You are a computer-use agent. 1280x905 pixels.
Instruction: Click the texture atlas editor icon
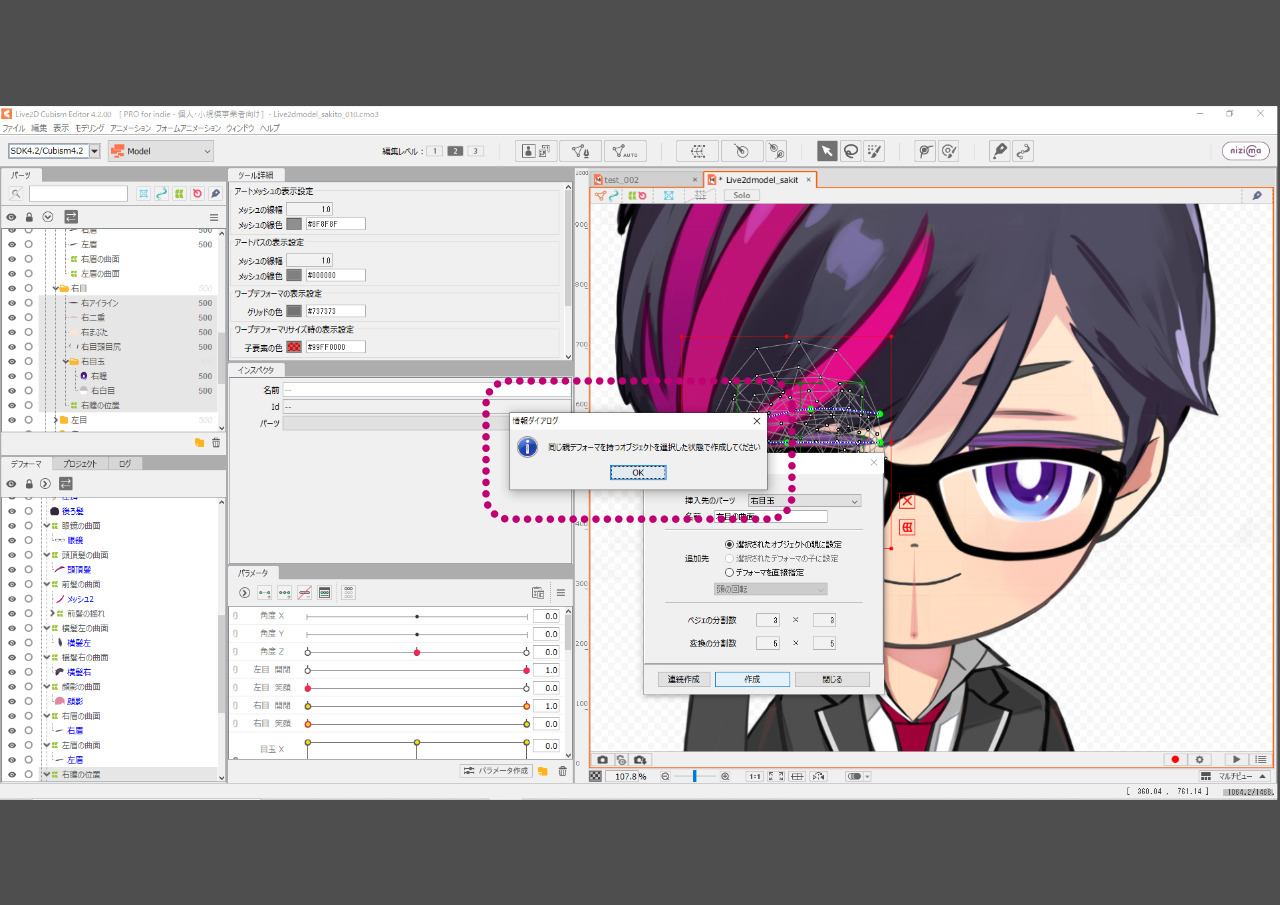[537, 151]
